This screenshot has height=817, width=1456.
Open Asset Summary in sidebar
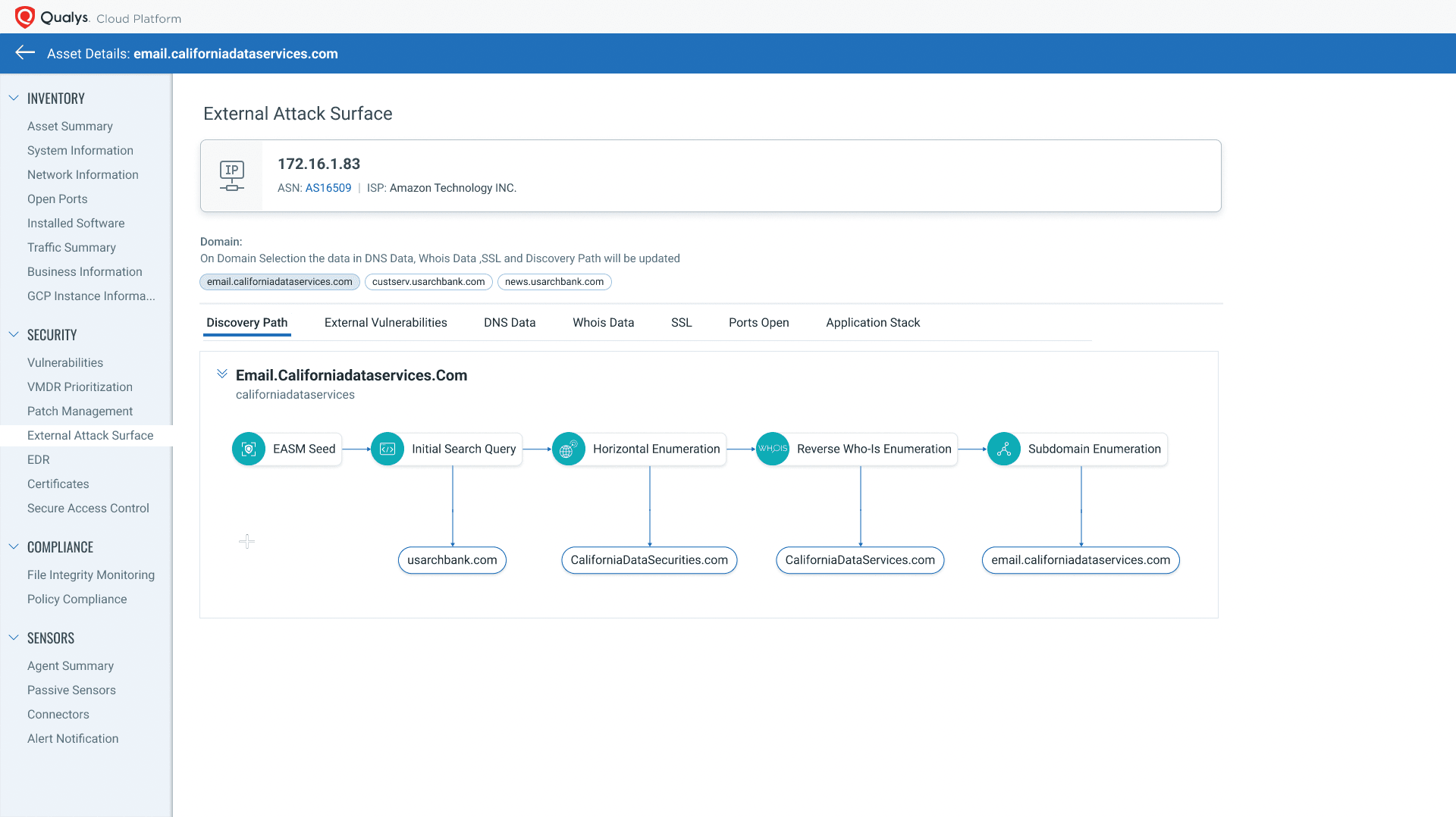70,127
